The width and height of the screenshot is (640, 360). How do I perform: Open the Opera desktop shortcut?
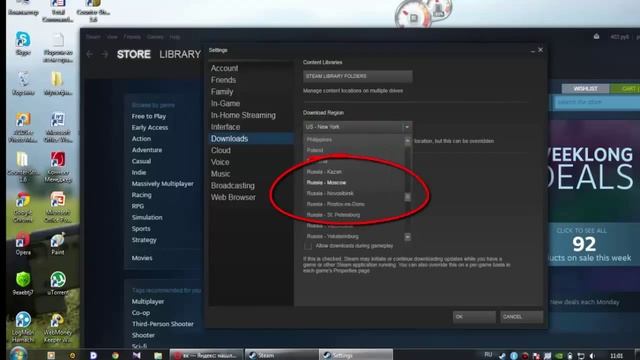tap(23, 244)
